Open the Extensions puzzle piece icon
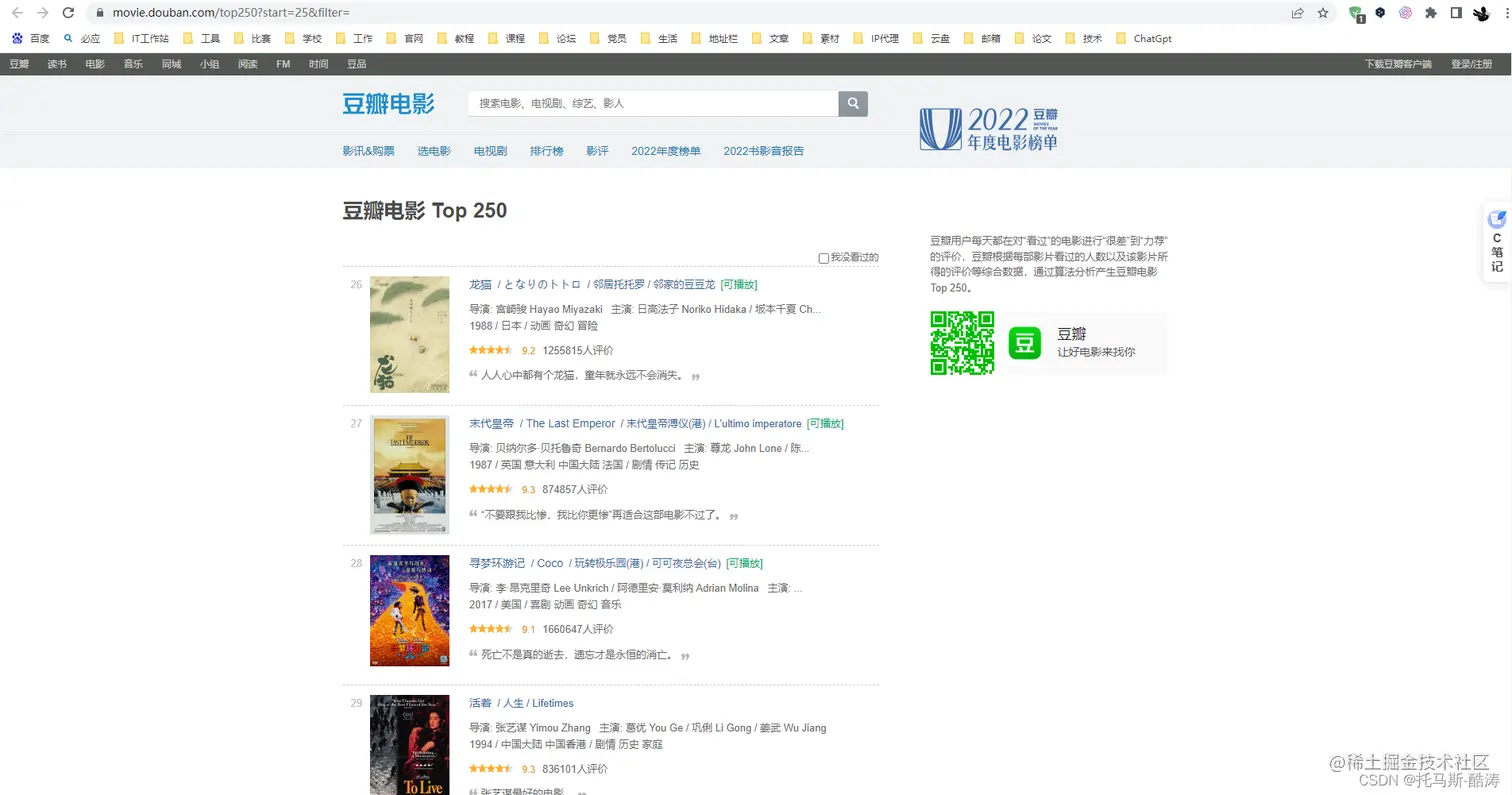 click(x=1430, y=13)
